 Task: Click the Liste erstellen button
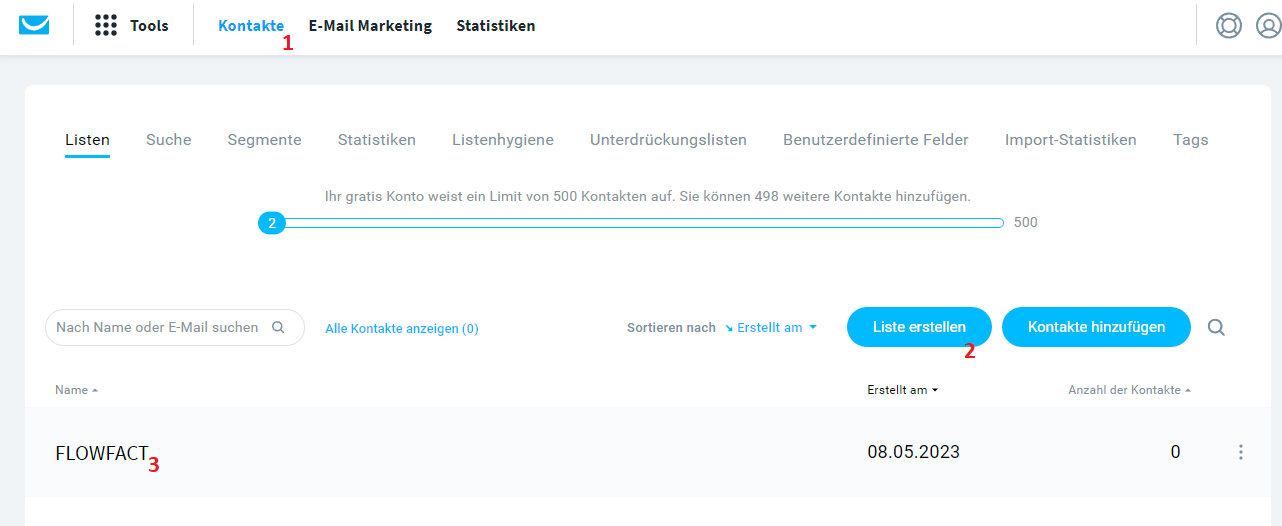(919, 327)
